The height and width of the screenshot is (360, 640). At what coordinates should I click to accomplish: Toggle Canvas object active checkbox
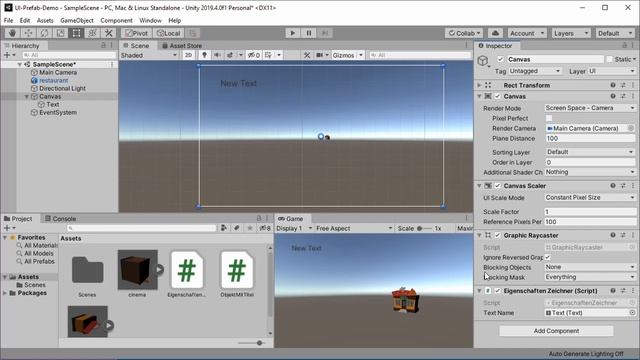point(500,59)
